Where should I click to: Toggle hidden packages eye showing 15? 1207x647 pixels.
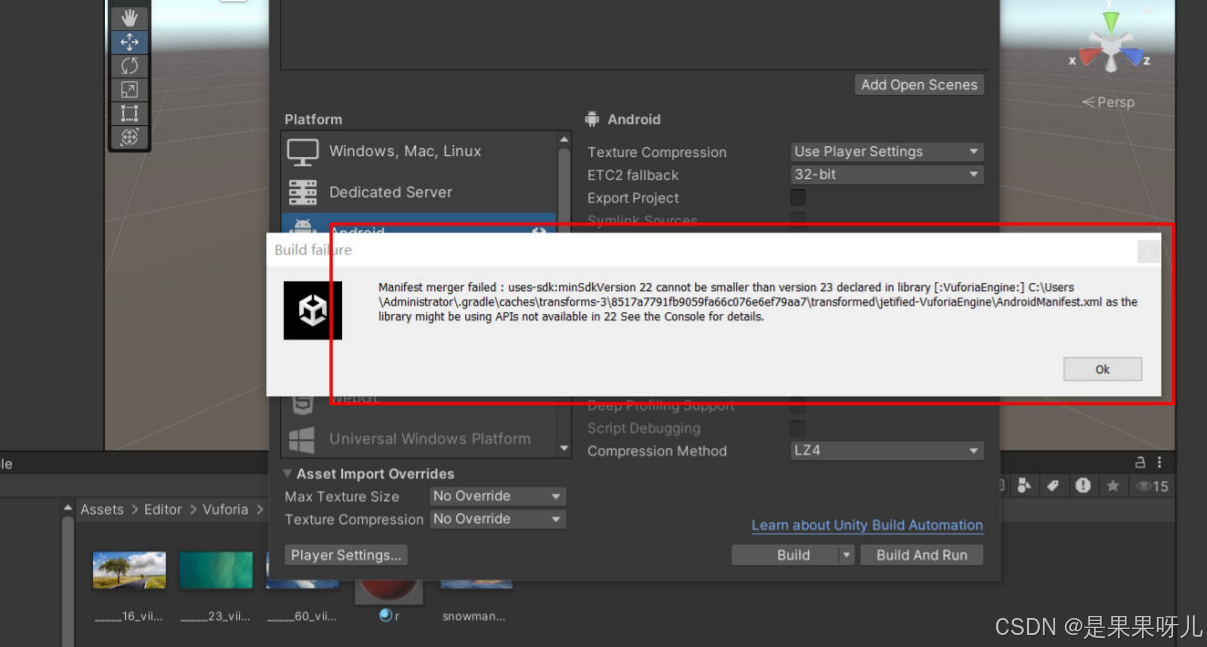pyautogui.click(x=1151, y=487)
